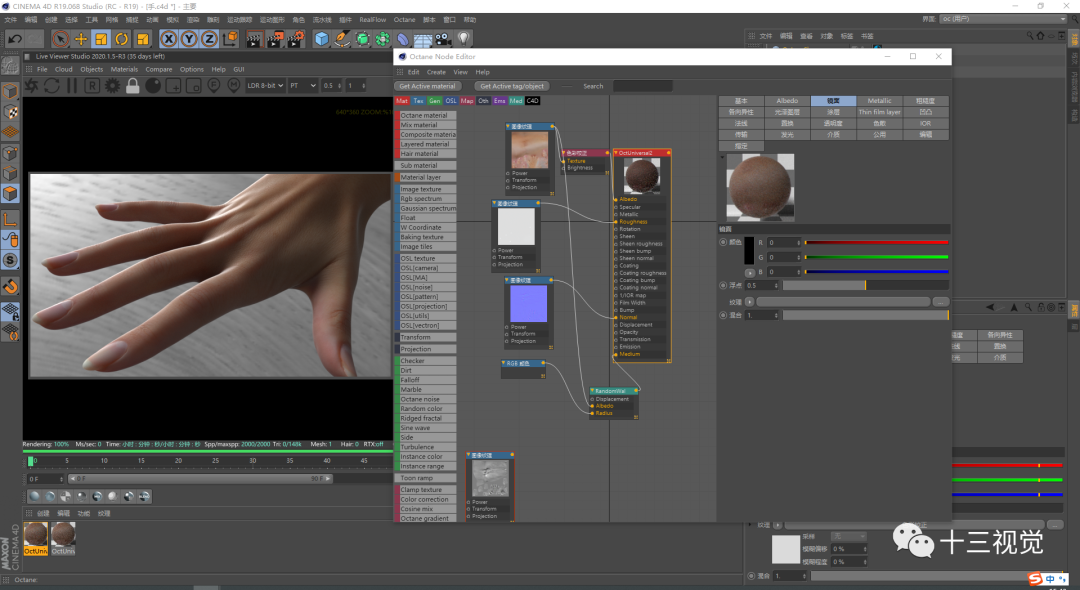Click the Render View clapperboard icon
This screenshot has width=1080, height=590.
(x=254, y=39)
